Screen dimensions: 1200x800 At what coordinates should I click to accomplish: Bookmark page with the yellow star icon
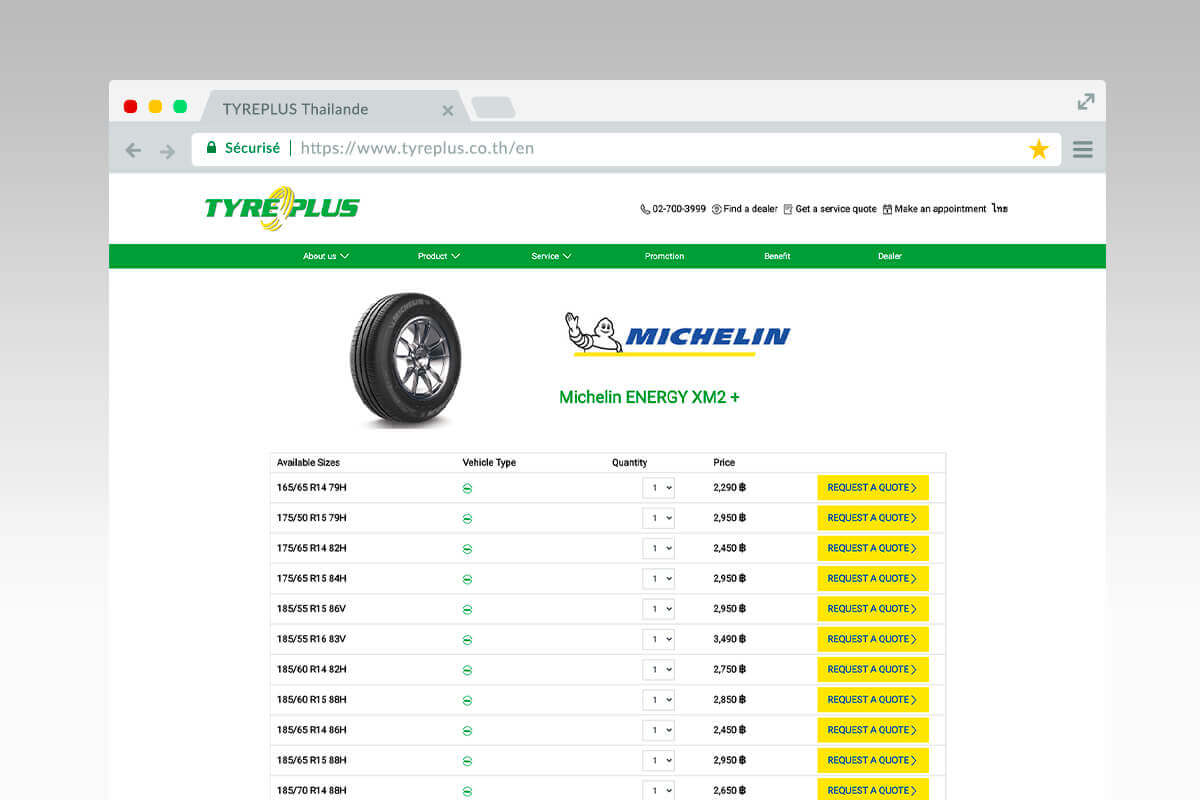(x=1039, y=149)
